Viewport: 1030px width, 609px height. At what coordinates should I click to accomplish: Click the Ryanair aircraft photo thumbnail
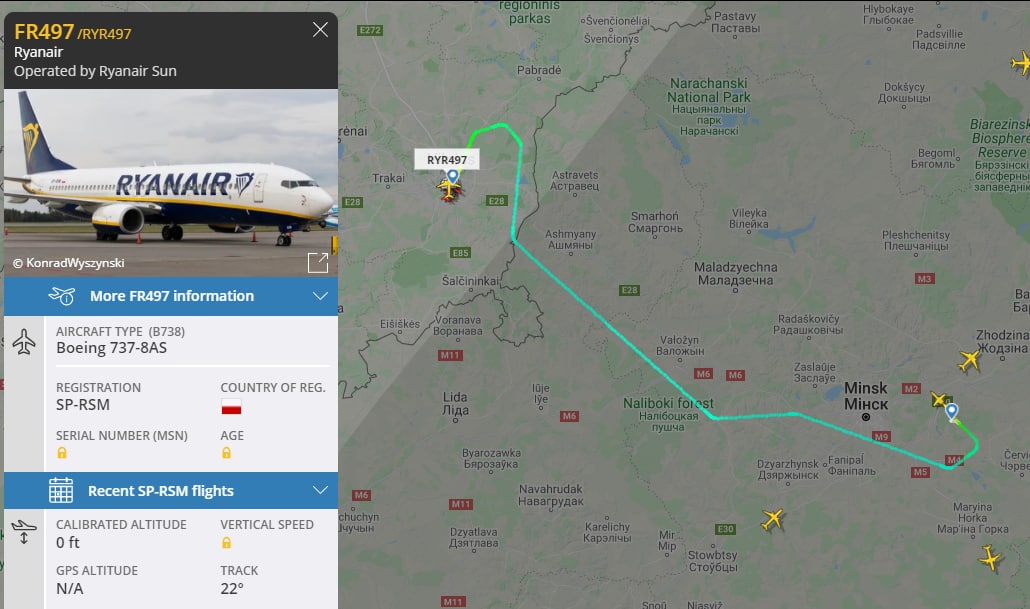click(x=171, y=183)
